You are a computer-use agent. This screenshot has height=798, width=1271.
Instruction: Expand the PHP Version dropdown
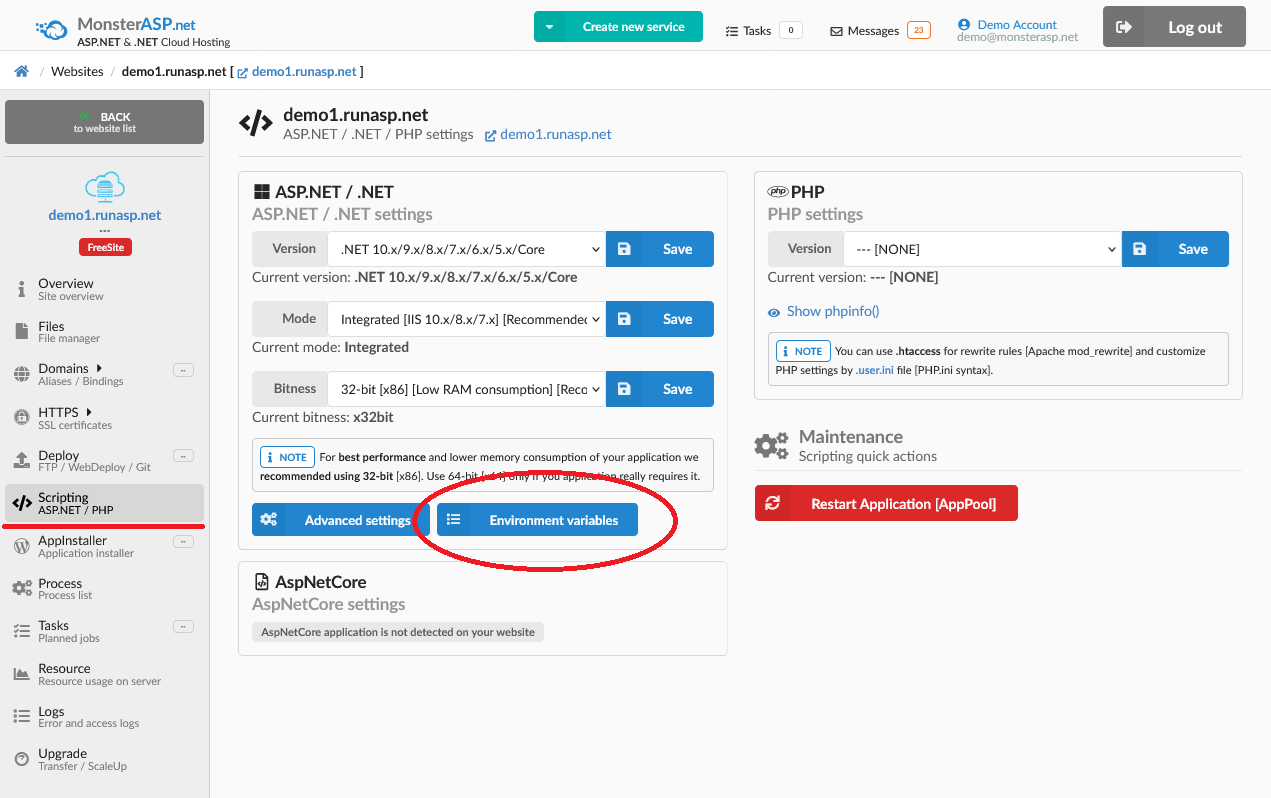click(981, 249)
